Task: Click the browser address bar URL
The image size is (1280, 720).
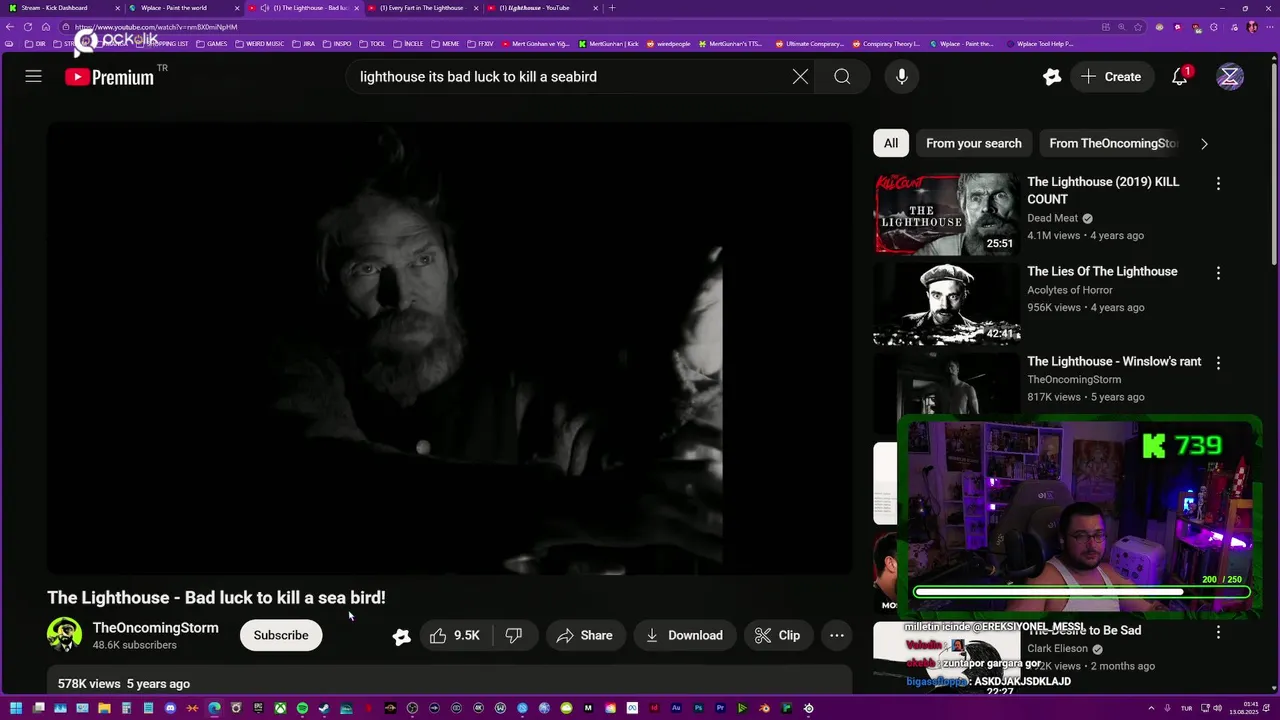Action: pos(156,27)
